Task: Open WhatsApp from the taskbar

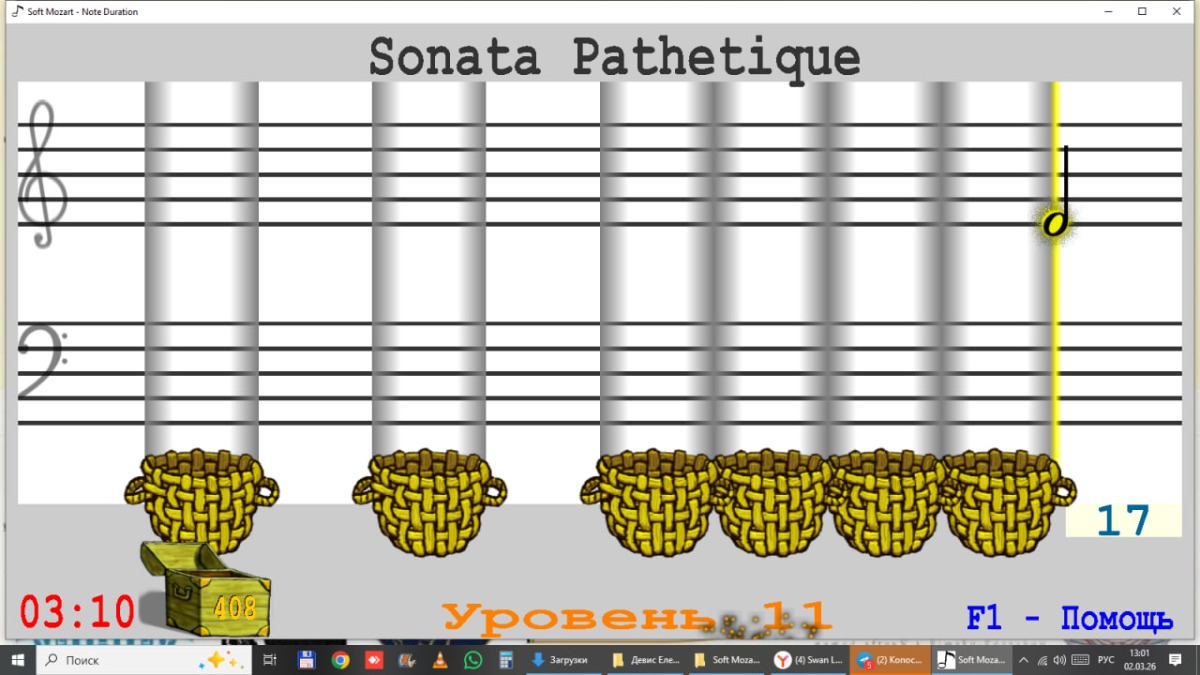Action: [x=472, y=660]
